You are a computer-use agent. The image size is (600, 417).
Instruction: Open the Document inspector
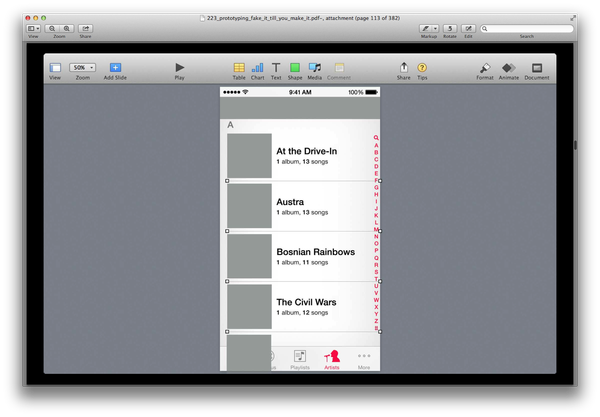537,68
